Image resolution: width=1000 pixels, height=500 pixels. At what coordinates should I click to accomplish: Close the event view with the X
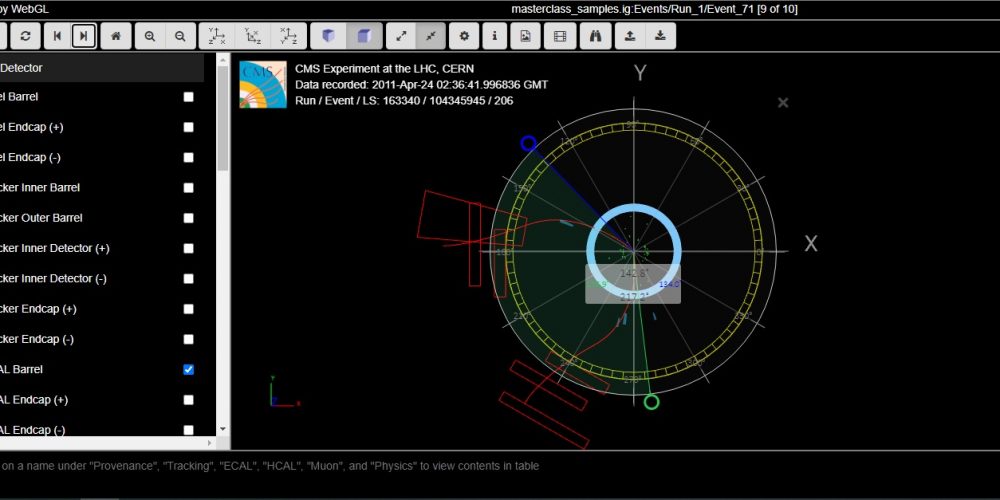pos(783,103)
